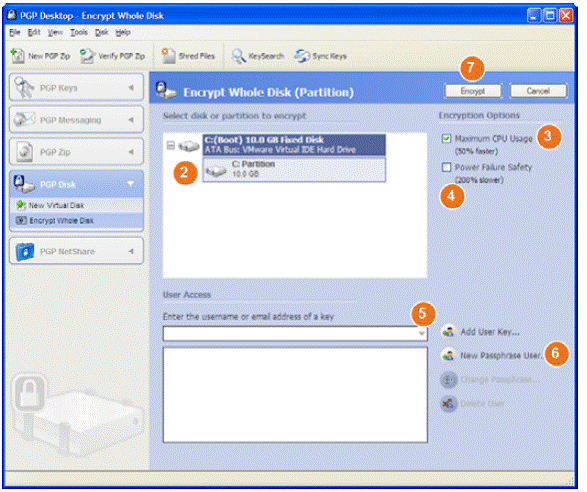The height and width of the screenshot is (492, 587).
Task: Click the PGP Disk panel icon
Action: [24, 184]
